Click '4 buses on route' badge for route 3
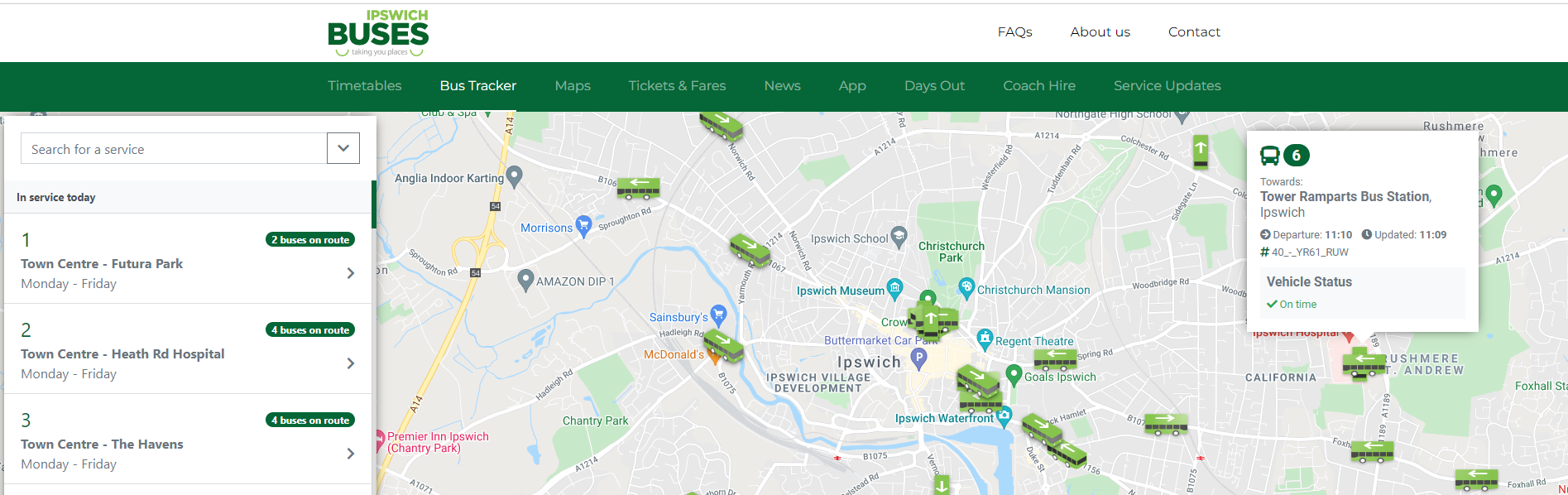This screenshot has height=495, width=1568. click(310, 420)
